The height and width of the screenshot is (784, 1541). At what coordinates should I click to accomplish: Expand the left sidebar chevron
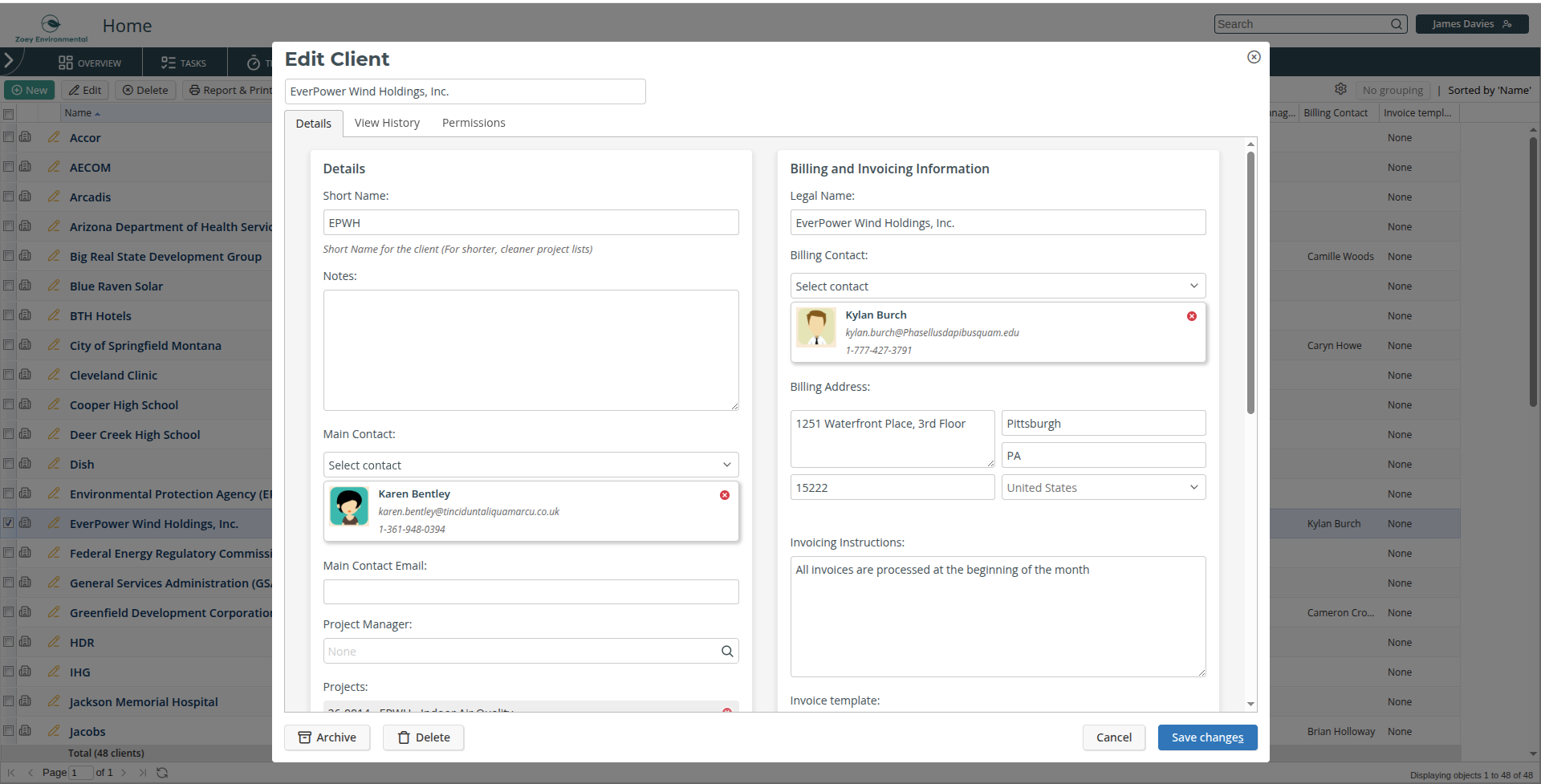click(9, 60)
